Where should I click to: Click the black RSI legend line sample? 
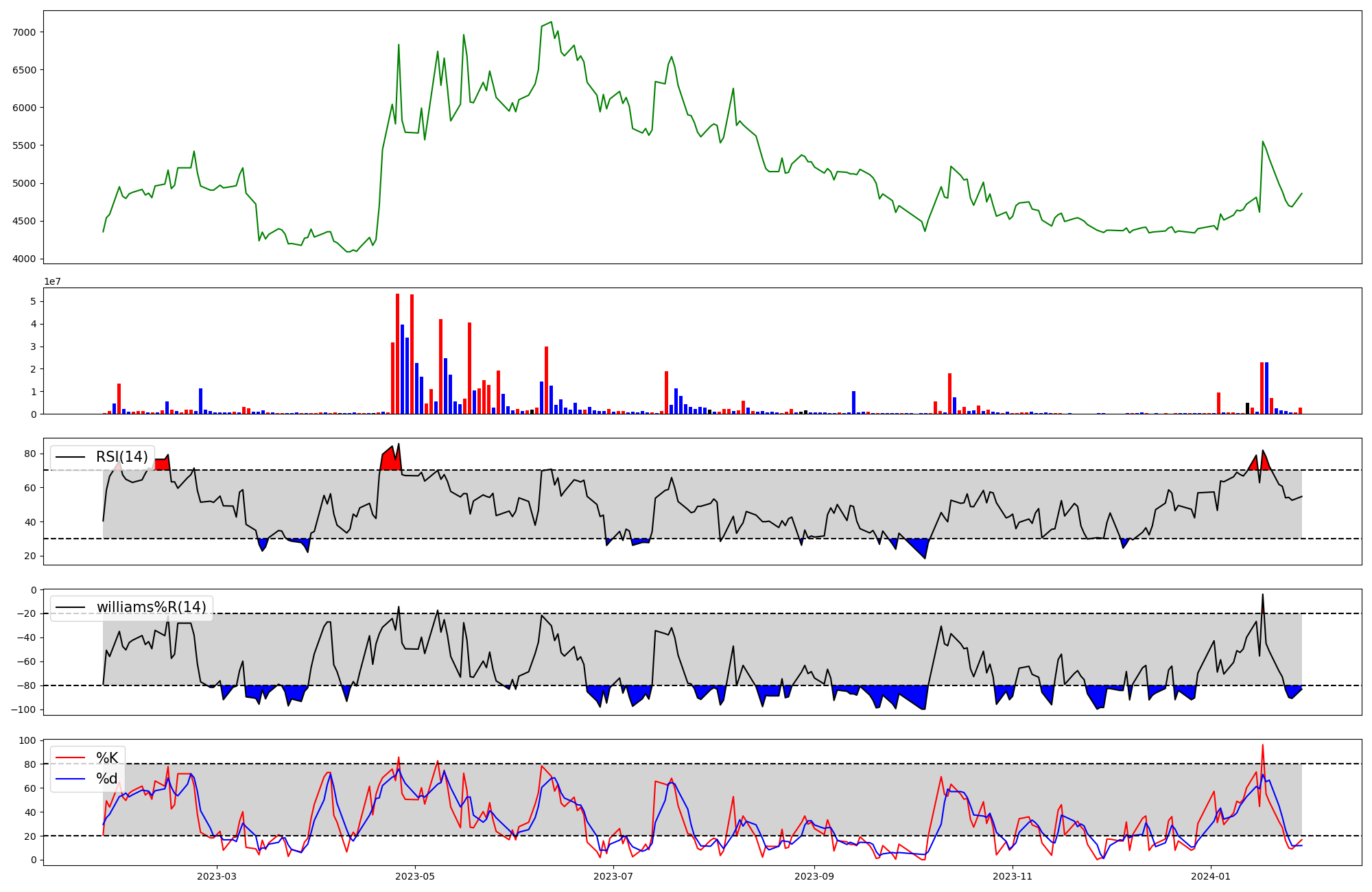click(70, 457)
